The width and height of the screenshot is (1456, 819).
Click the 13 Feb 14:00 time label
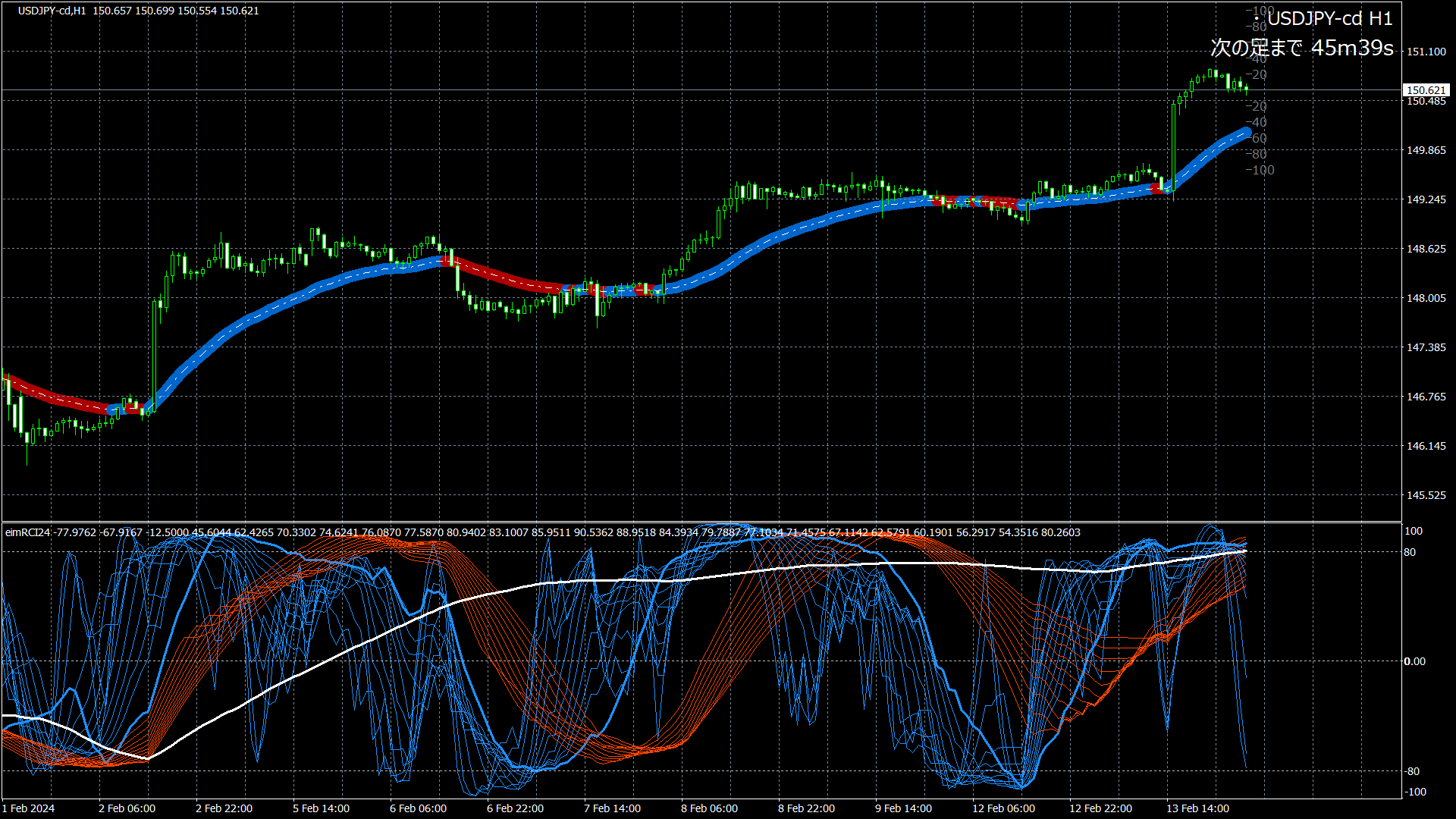coord(1197,808)
